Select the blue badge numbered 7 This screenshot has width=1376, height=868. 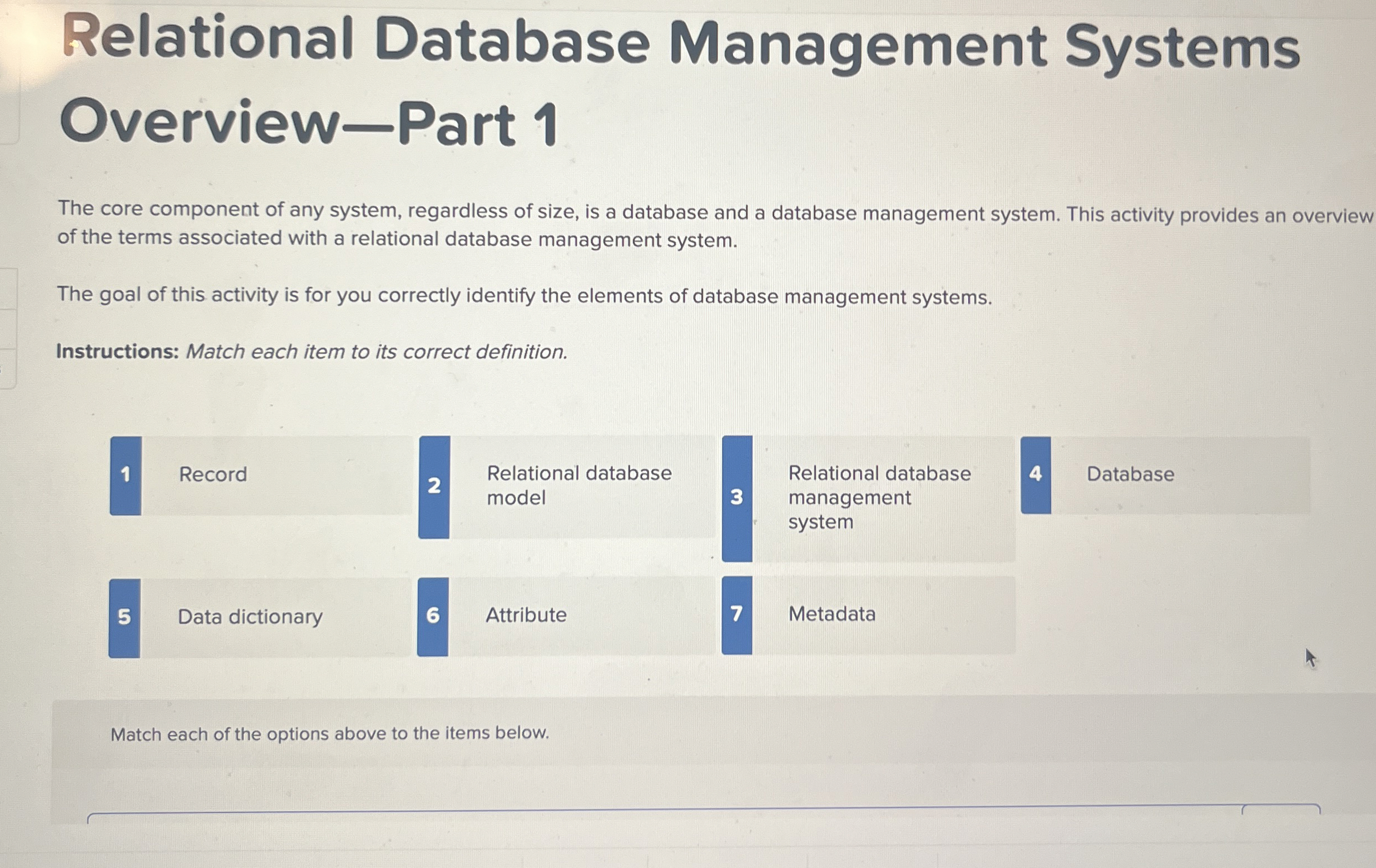737,614
